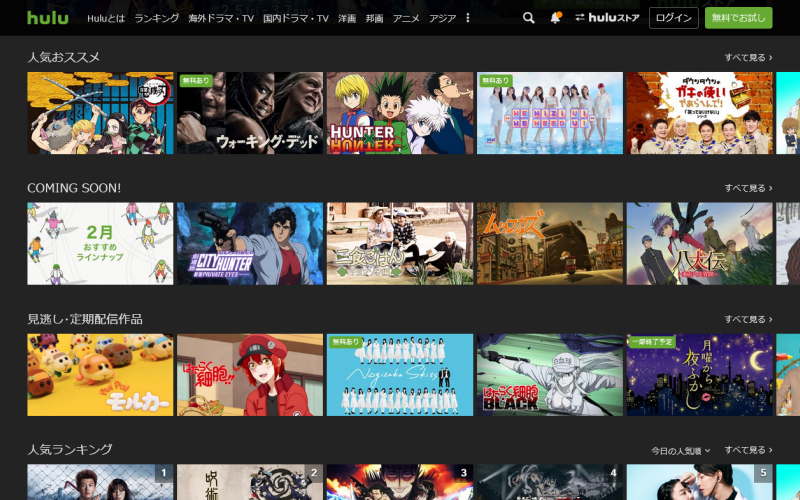The height and width of the screenshot is (500, 800).
Task: Open the notifications bell icon
Action: (x=556, y=18)
